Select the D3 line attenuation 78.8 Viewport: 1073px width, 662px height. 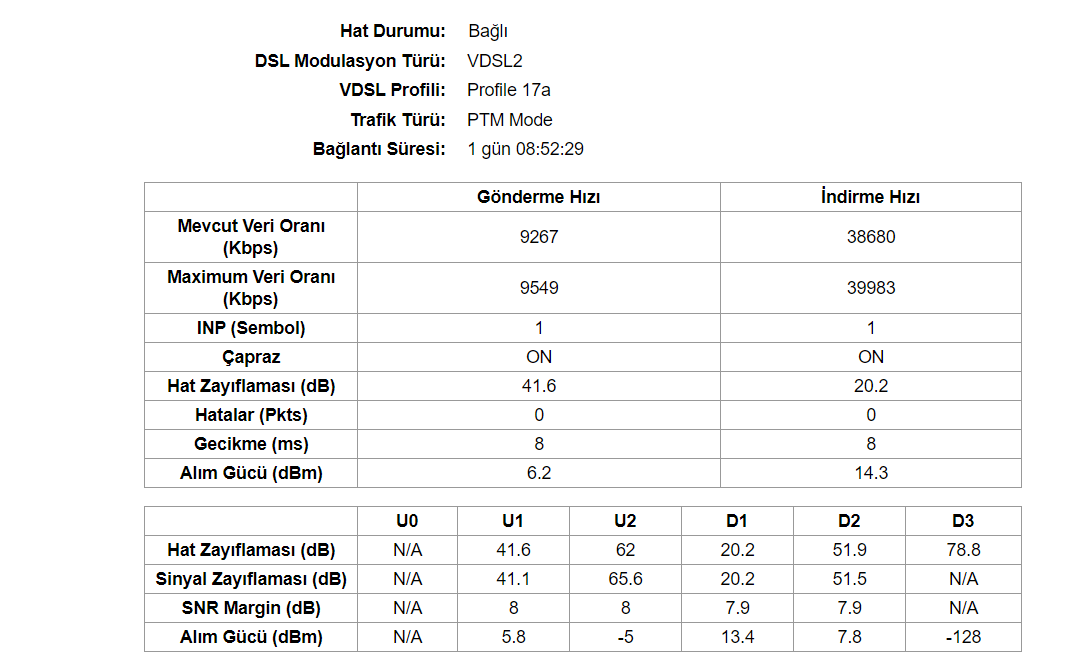(963, 550)
